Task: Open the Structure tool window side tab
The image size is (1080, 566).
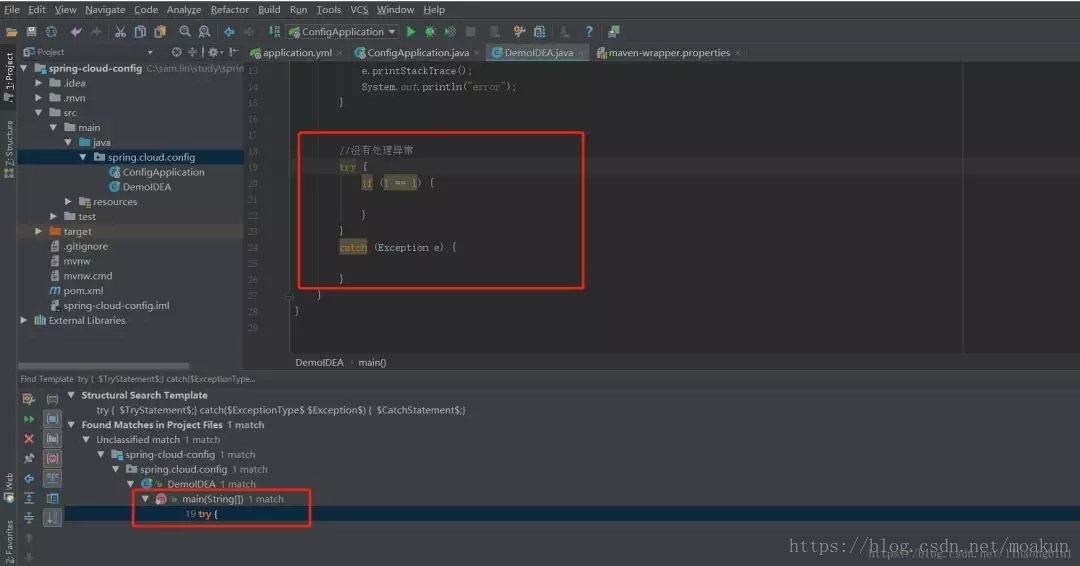Action: [x=9, y=149]
